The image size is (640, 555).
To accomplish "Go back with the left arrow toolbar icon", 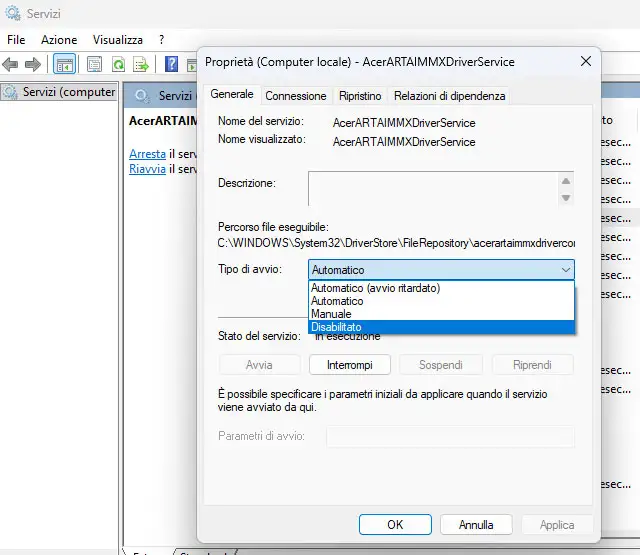I will (10, 64).
